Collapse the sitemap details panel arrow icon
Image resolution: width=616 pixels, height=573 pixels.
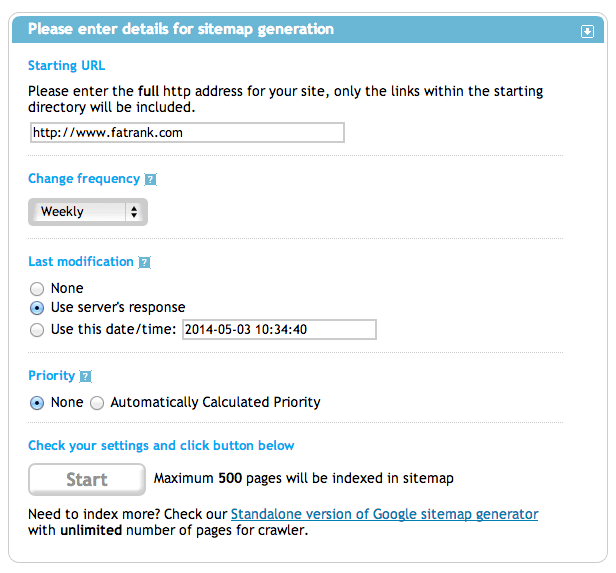587,31
